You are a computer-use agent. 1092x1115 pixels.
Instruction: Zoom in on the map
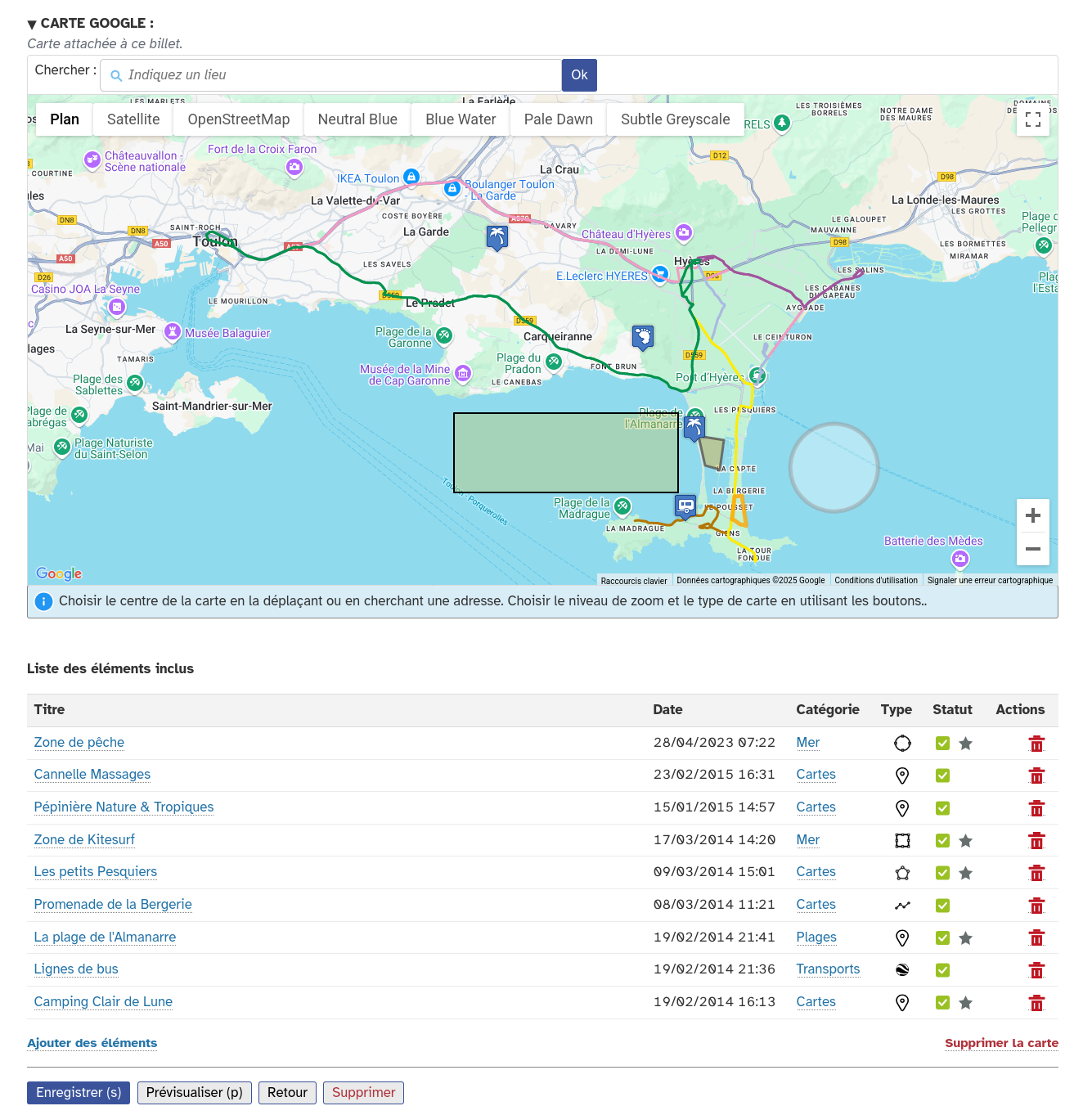coord(1032,515)
